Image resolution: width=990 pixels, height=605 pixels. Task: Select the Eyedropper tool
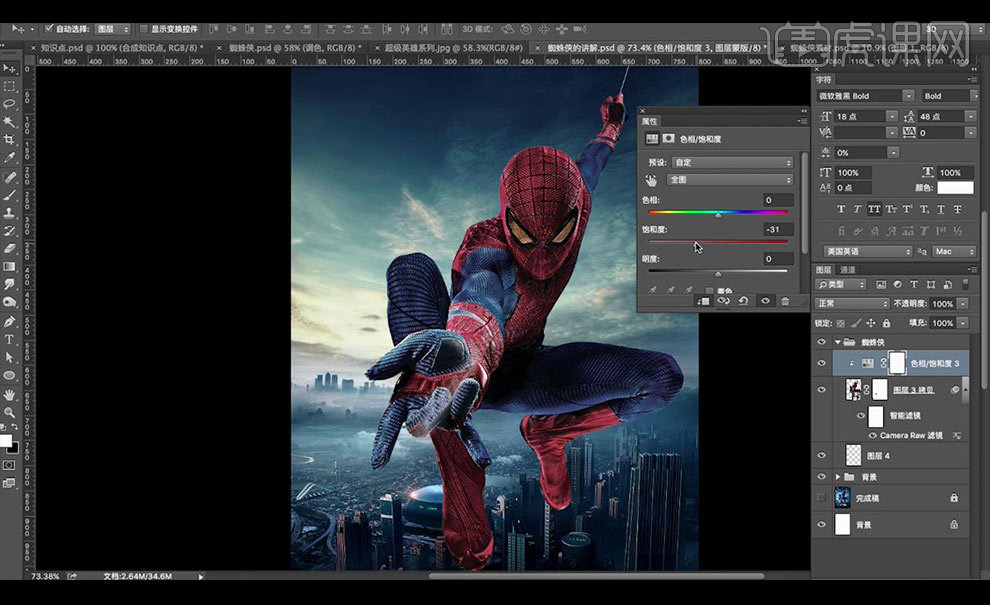9,157
